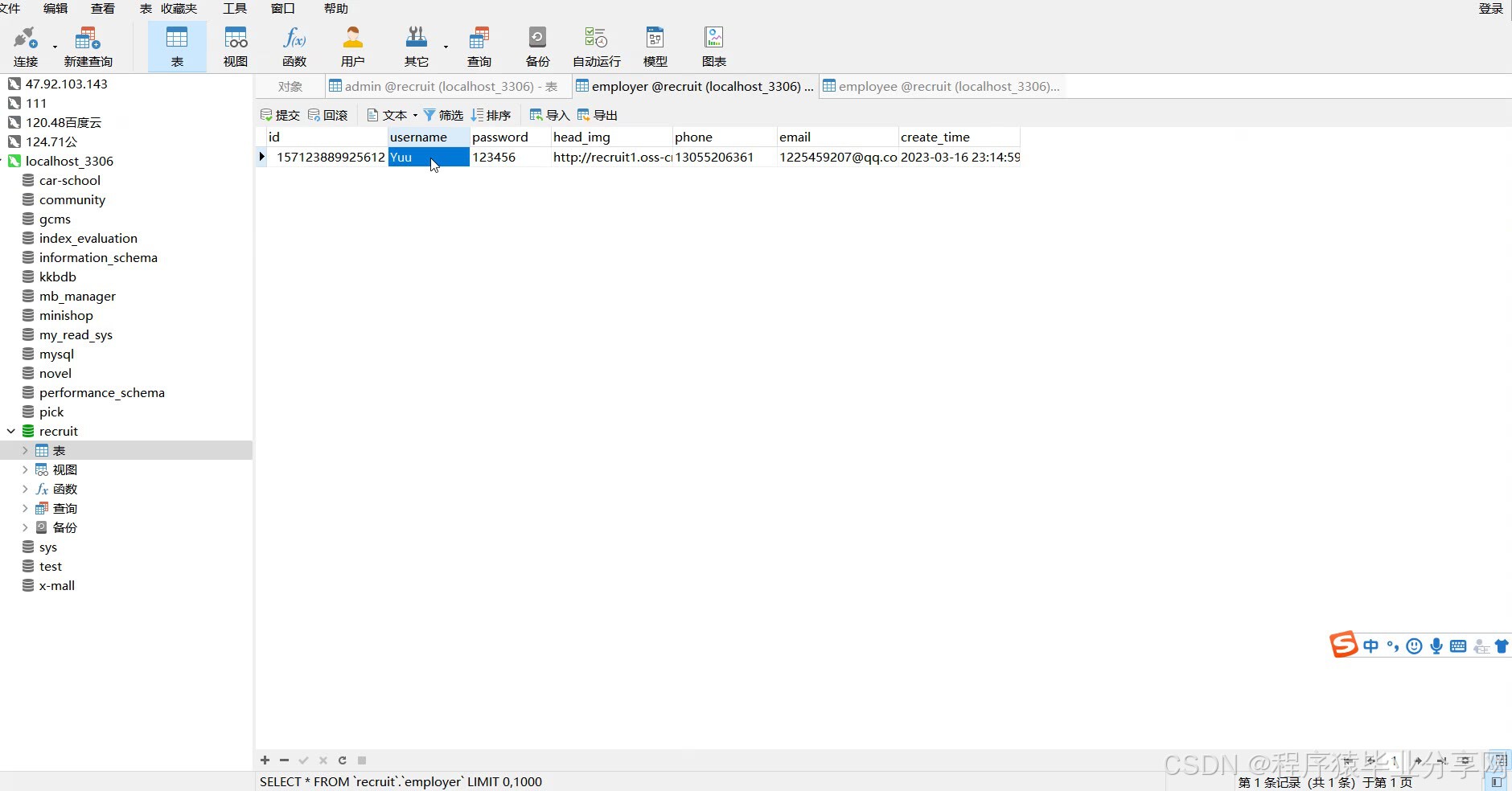The image size is (1512, 791).
Task: Open the 备份 backup toolbar button
Action: click(537, 47)
